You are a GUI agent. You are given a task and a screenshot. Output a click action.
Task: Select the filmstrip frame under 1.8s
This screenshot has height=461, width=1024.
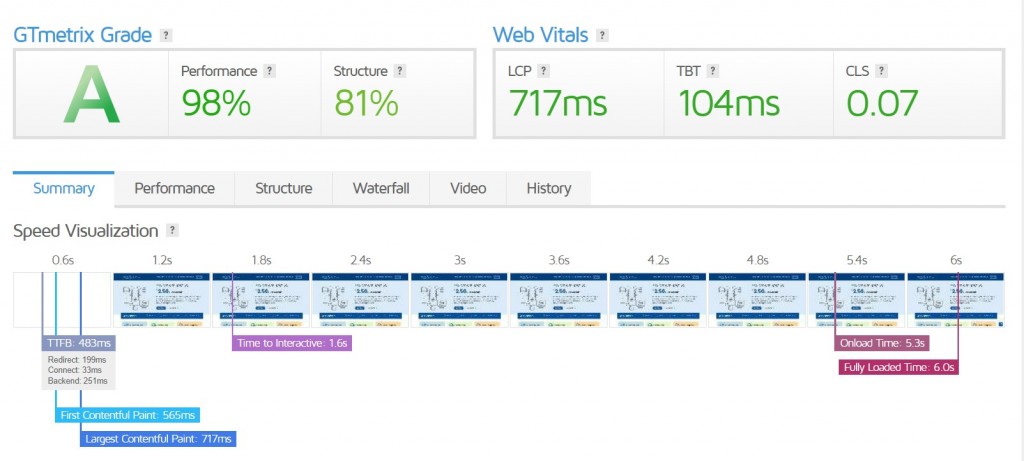pyautogui.click(x=261, y=300)
